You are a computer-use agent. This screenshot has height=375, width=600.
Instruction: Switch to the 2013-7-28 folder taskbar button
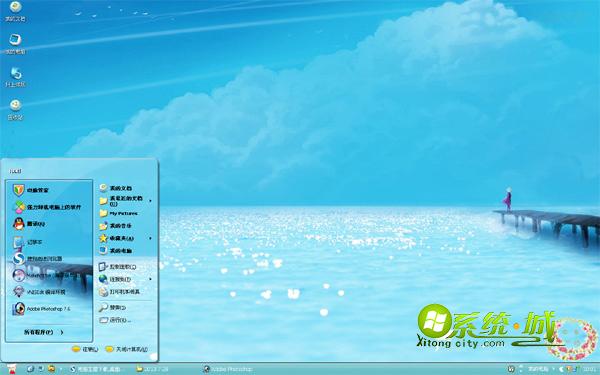152,369
